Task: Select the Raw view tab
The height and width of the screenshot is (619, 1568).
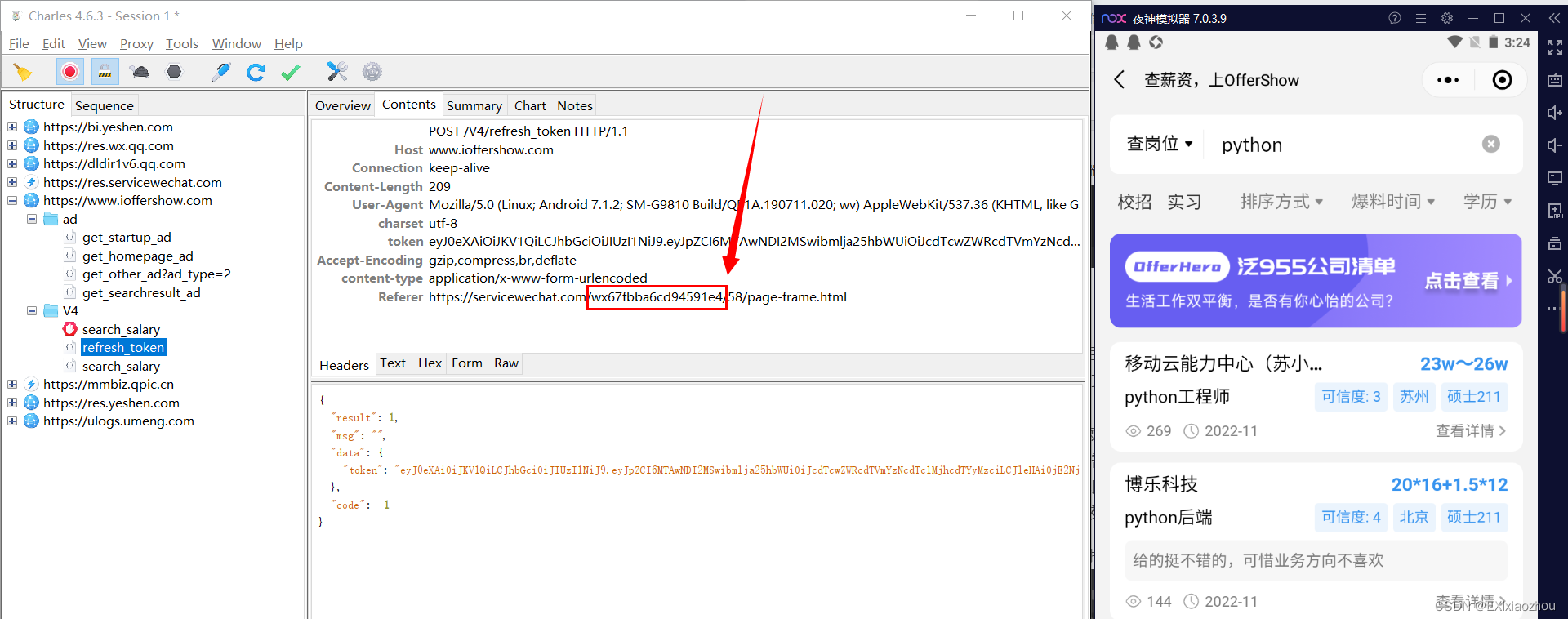Action: [x=506, y=363]
